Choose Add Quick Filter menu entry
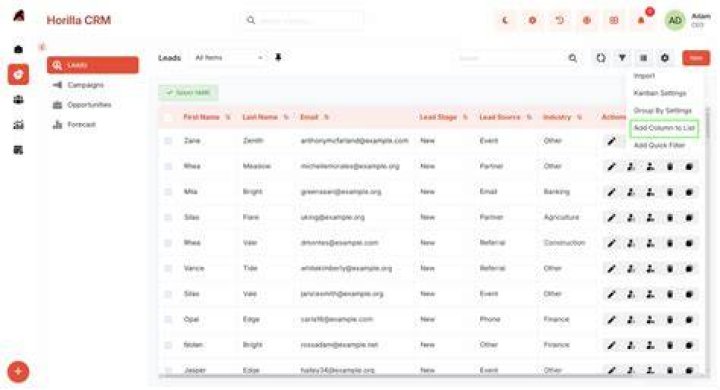720x390 pixels. (x=659, y=146)
